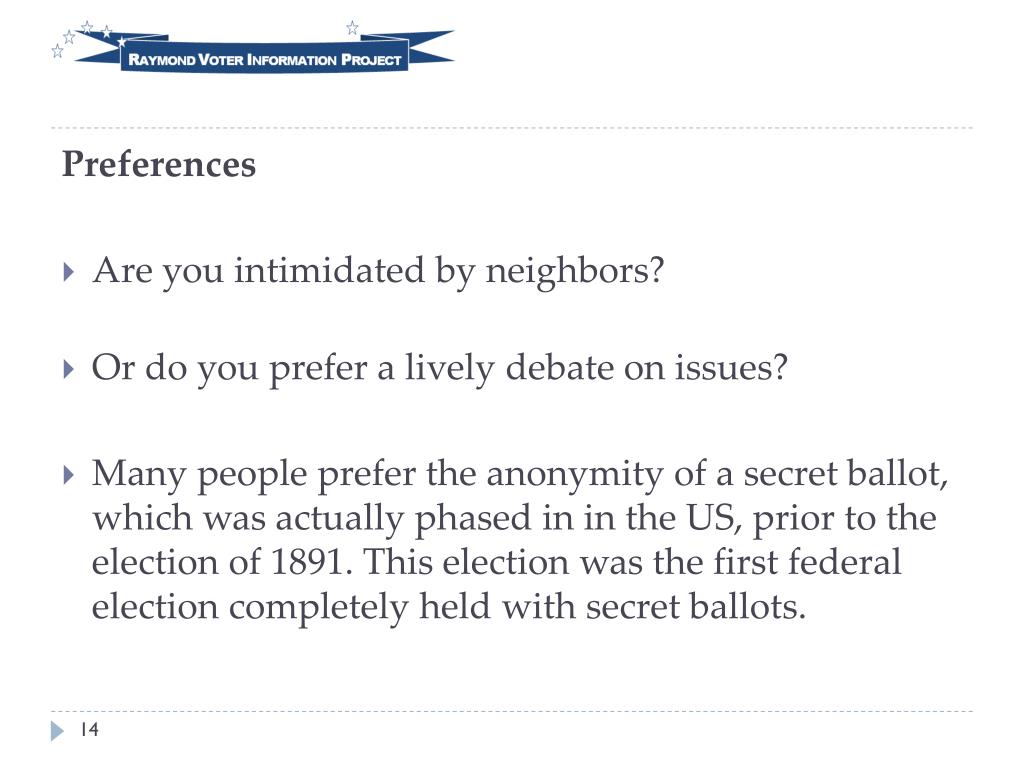Image resolution: width=1024 pixels, height=768 pixels.
Task: Click the blue triangle next to slide number 14
Action: tap(57, 730)
